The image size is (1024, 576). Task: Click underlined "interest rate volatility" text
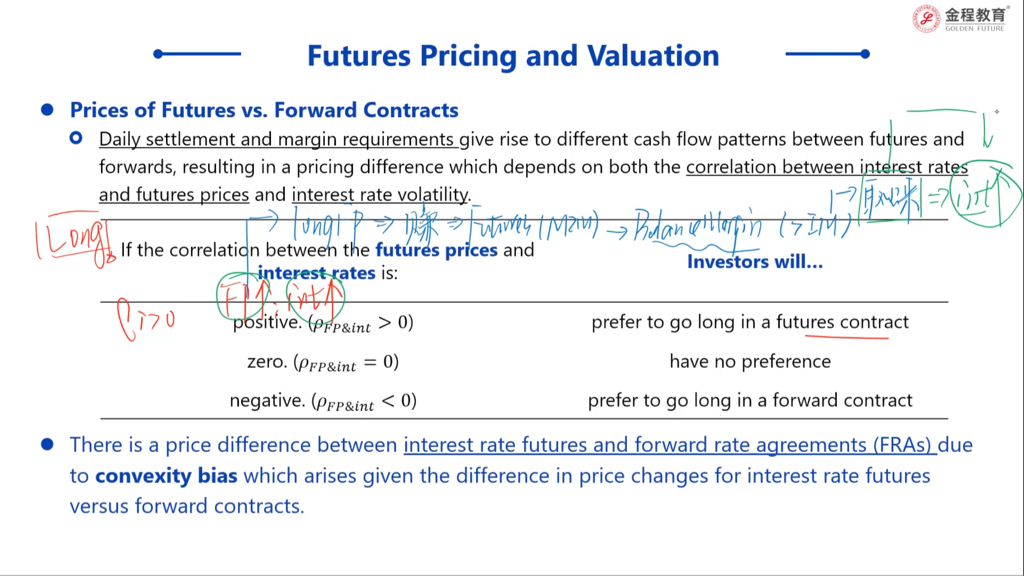coord(380,195)
